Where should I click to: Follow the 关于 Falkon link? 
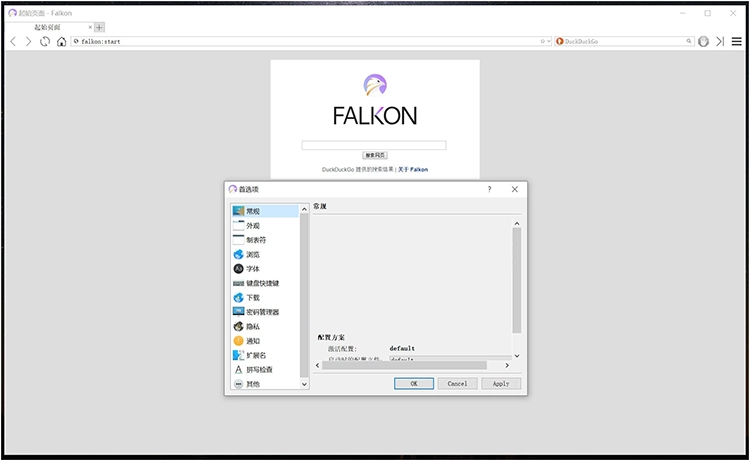point(413,170)
